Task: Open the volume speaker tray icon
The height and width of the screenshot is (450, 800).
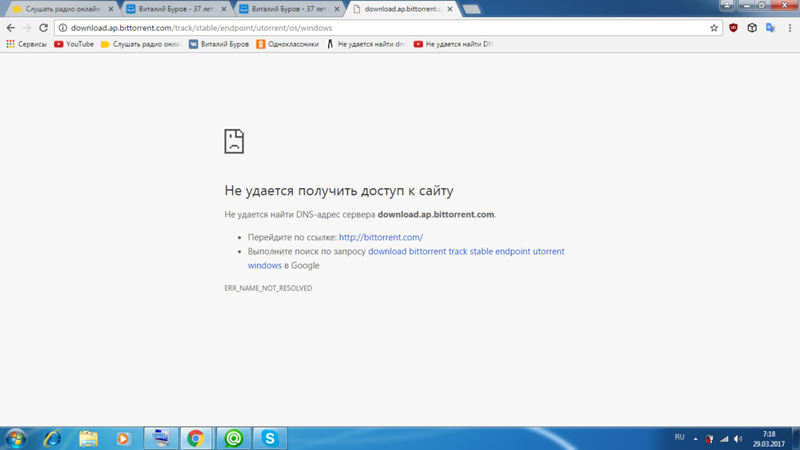Action: (x=738, y=439)
